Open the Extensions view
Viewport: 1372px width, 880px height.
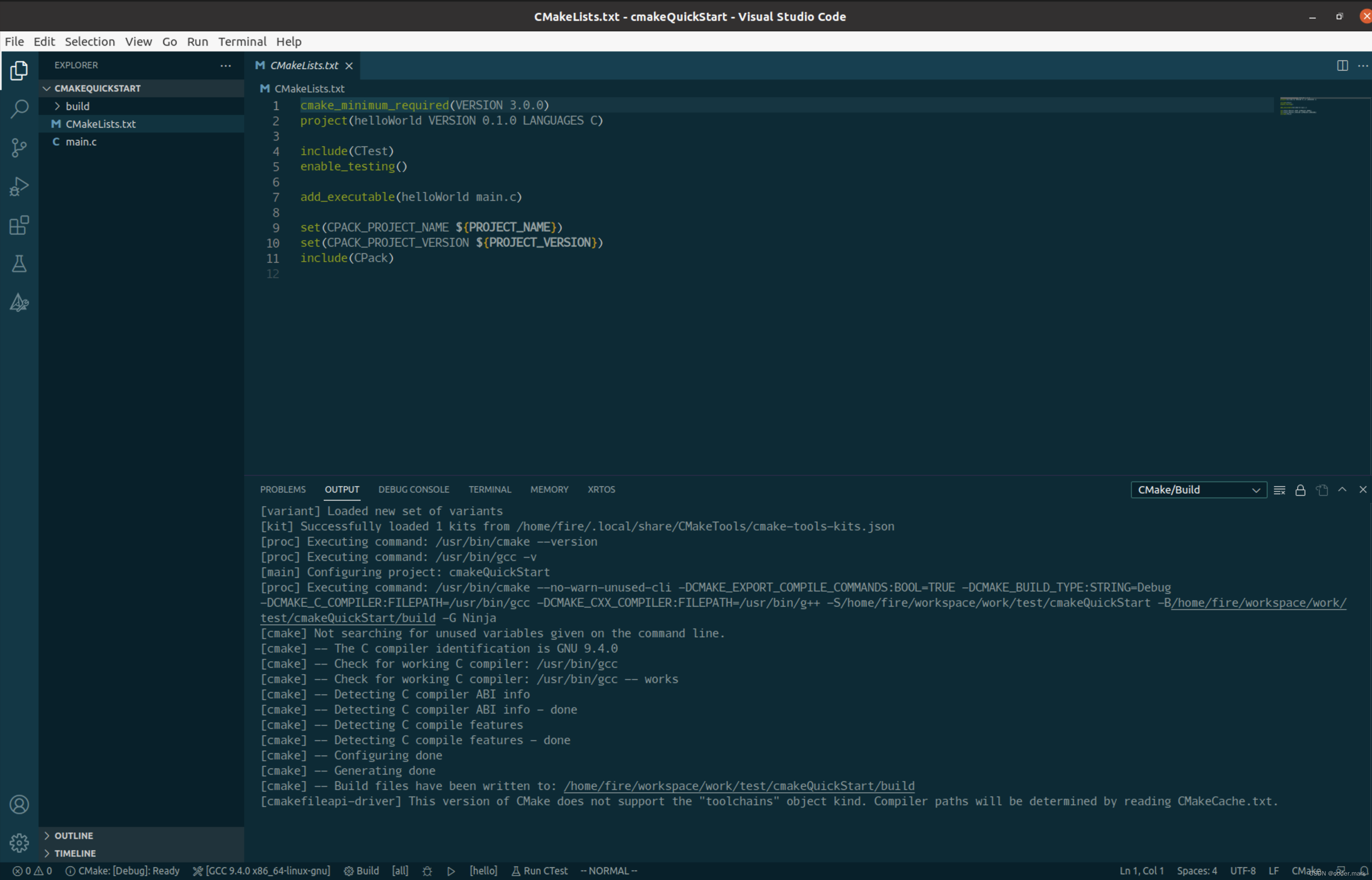coord(19,225)
